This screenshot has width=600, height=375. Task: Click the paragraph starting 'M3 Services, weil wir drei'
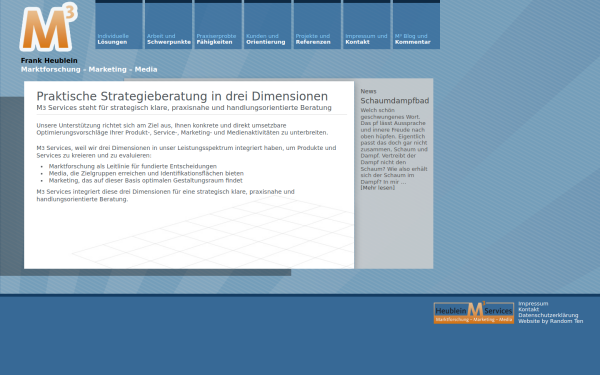point(186,152)
